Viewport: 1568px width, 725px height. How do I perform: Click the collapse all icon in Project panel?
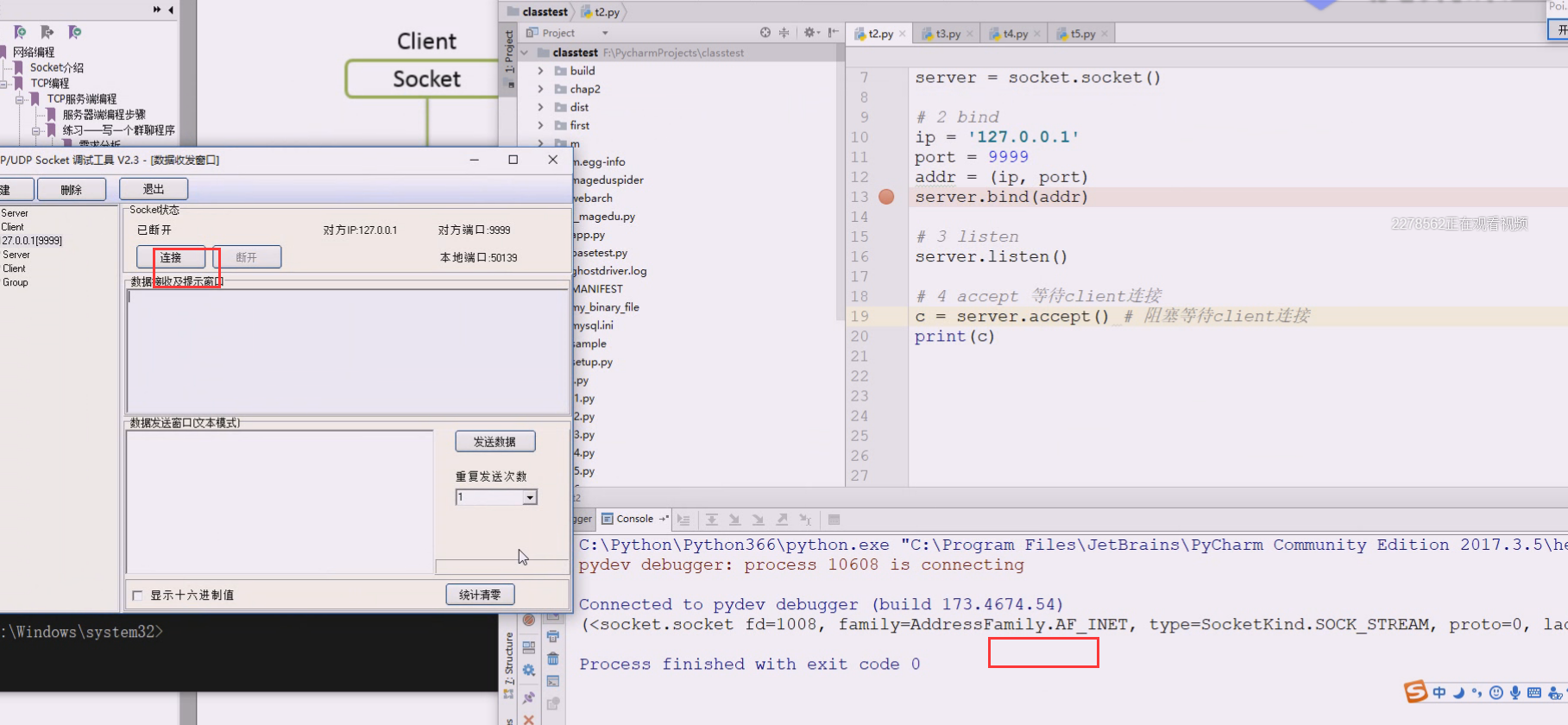click(x=784, y=33)
